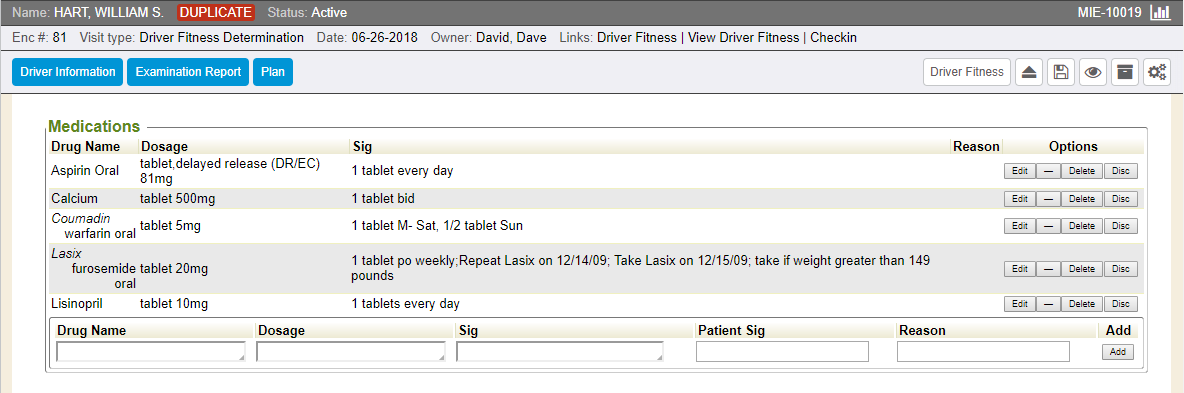Open settings via the gears icon
This screenshot has width=1184, height=393.
[x=1157, y=72]
